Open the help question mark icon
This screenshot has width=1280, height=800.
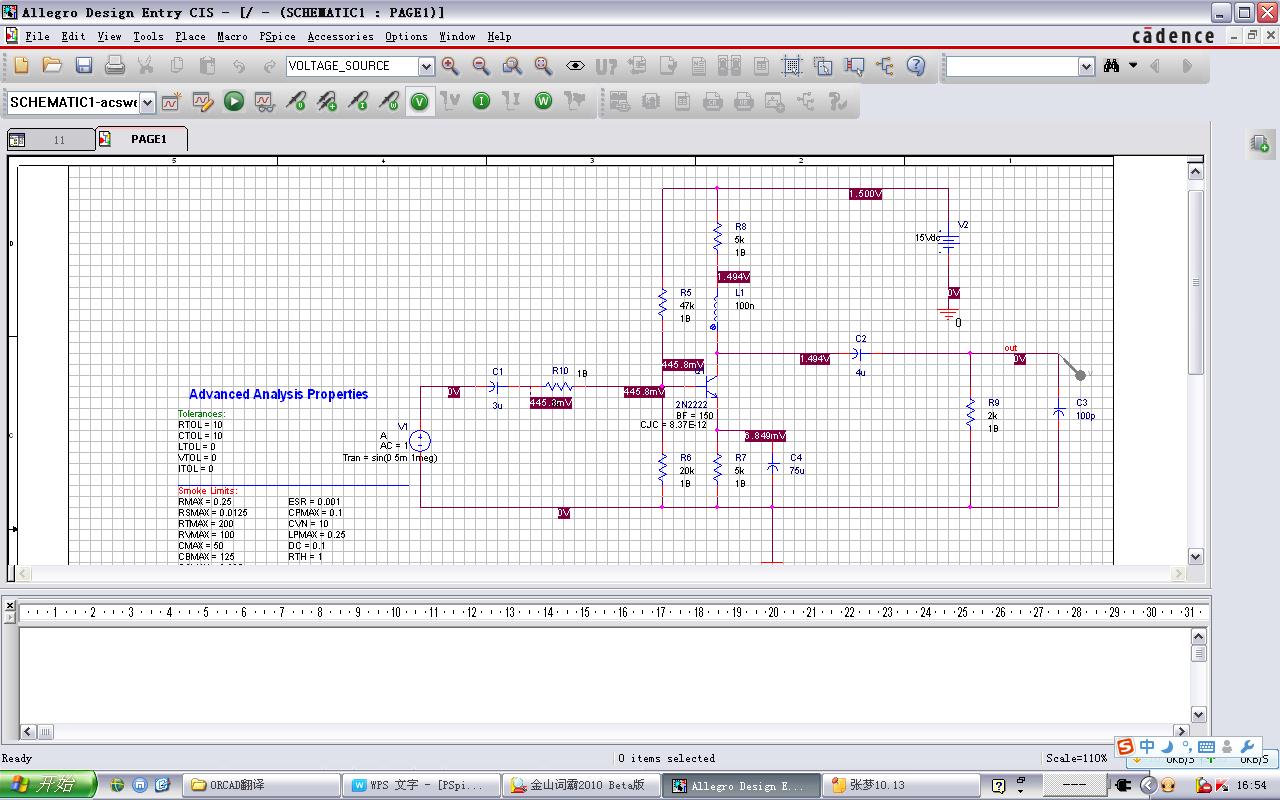tap(916, 66)
